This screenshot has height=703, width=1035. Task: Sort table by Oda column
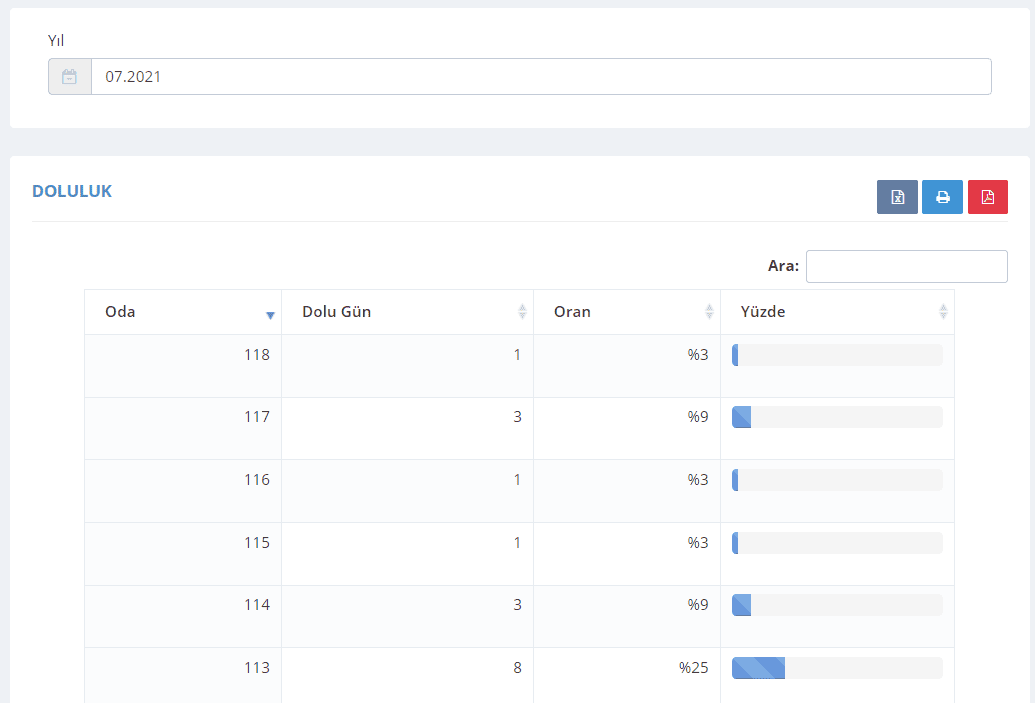coord(183,312)
